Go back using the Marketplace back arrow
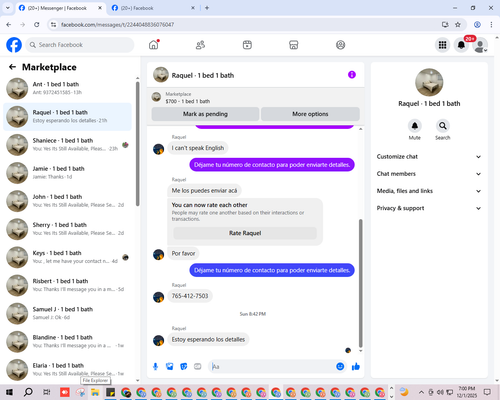500x400 pixels. 12,67
